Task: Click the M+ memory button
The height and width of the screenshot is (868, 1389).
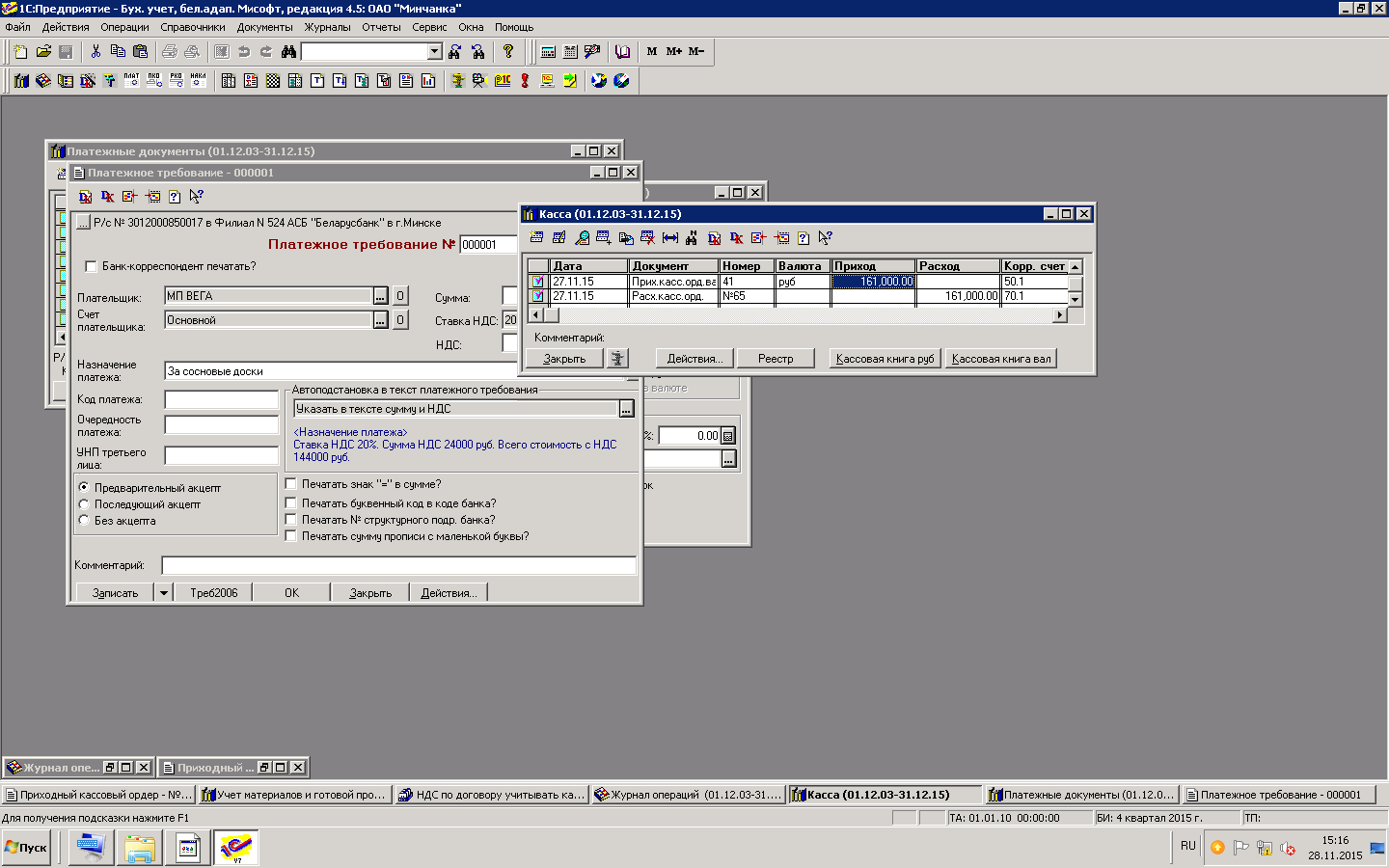Action: click(674, 51)
